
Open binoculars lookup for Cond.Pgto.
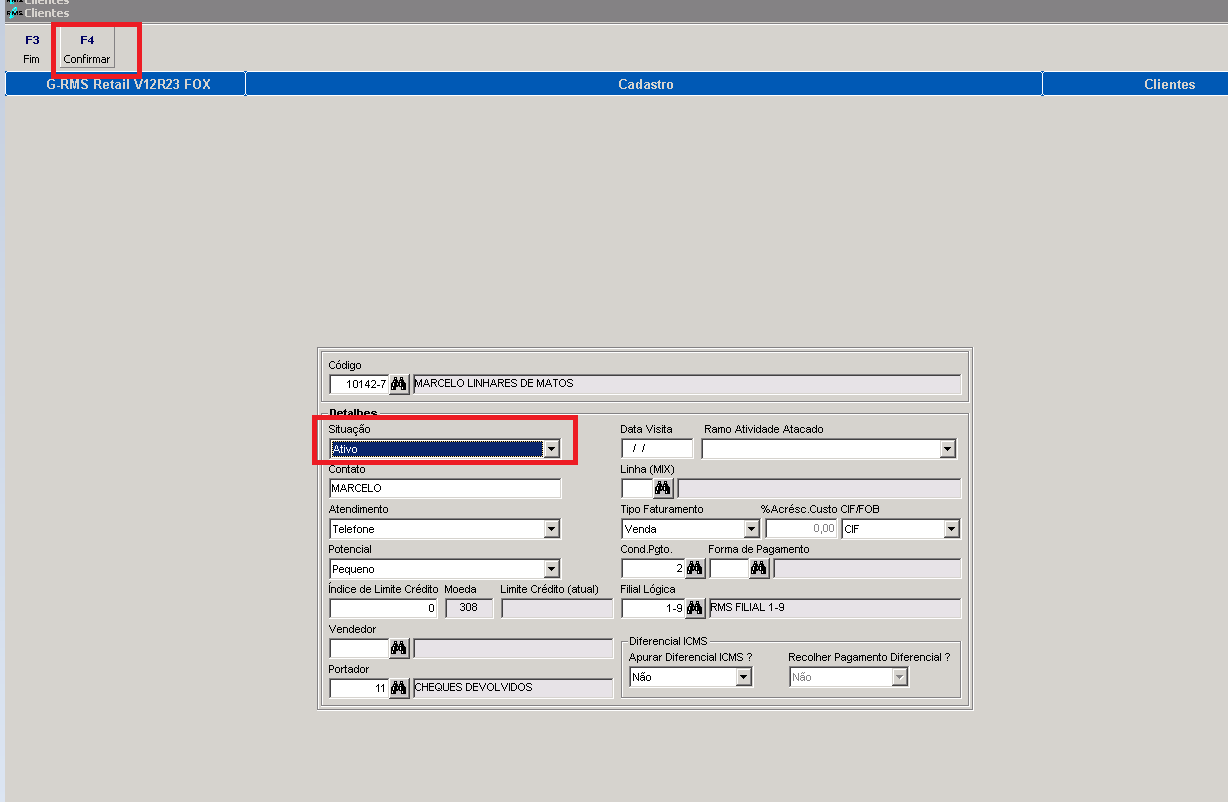(x=695, y=568)
